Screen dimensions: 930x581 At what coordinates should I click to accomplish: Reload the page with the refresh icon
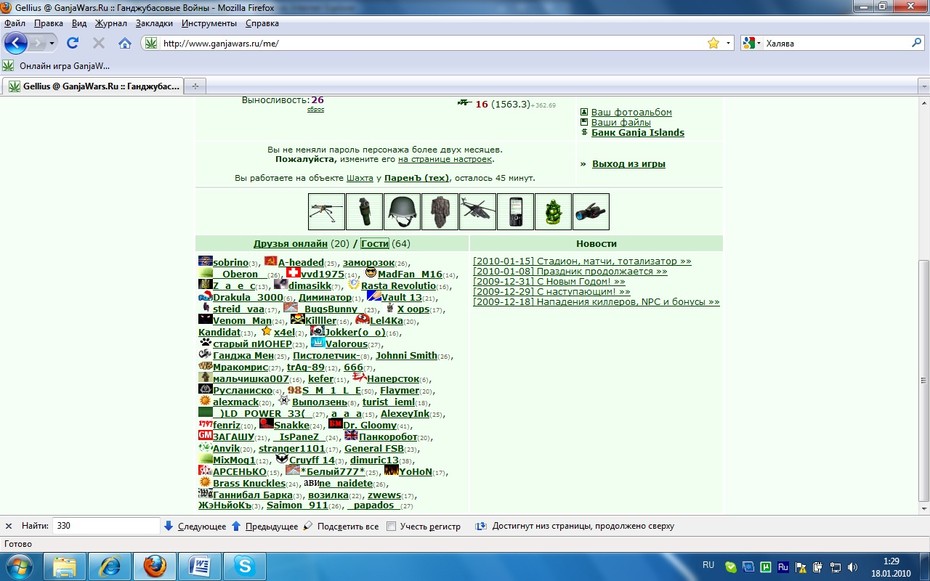(x=72, y=43)
